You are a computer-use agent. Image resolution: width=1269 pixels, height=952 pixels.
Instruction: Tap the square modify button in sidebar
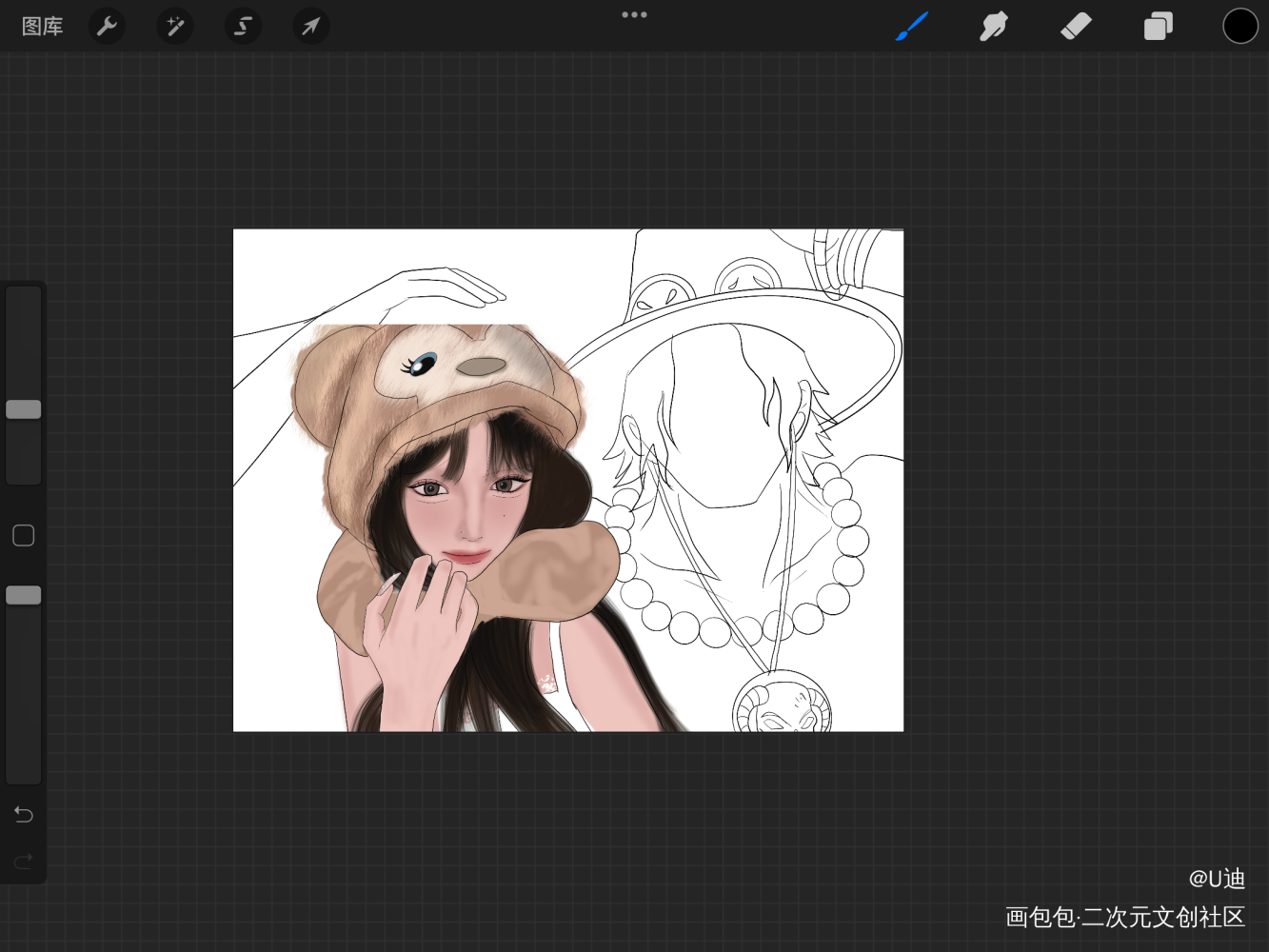click(24, 536)
